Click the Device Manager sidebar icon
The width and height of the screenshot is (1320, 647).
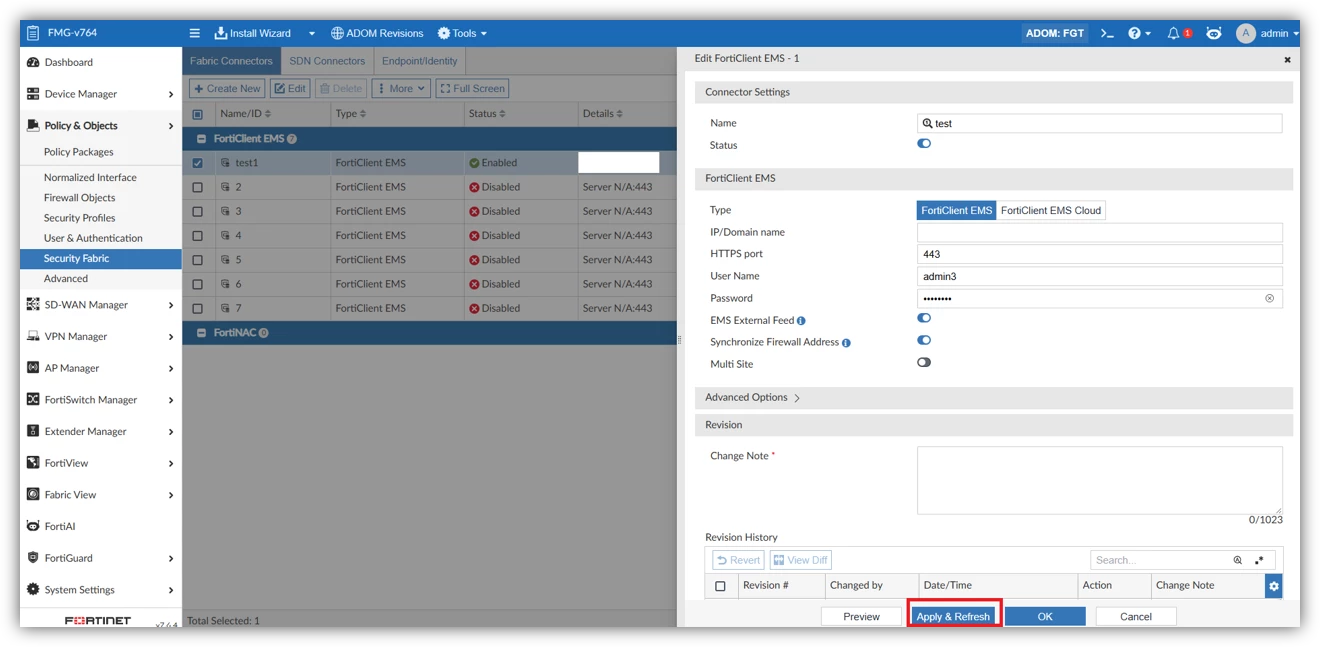33,94
